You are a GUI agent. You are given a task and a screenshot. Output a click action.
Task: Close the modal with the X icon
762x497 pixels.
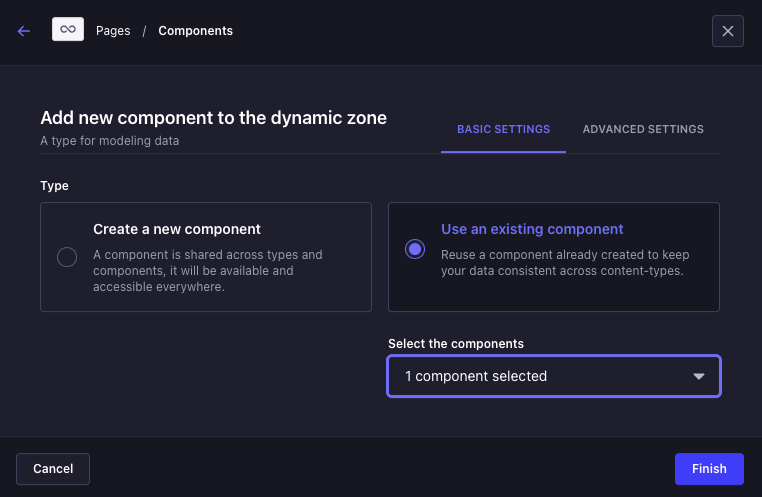(727, 31)
